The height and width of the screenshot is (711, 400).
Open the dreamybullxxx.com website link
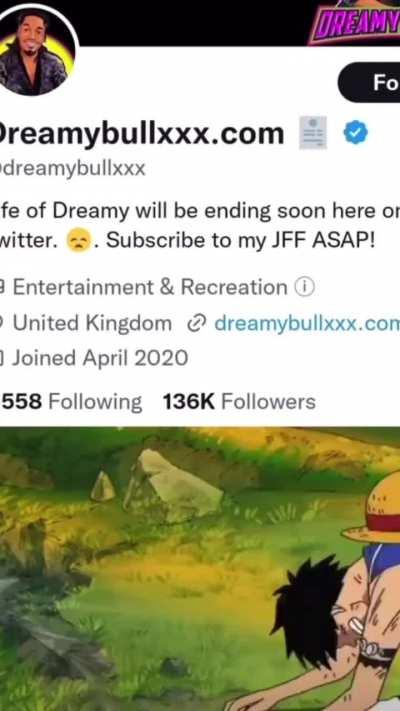pos(307,323)
